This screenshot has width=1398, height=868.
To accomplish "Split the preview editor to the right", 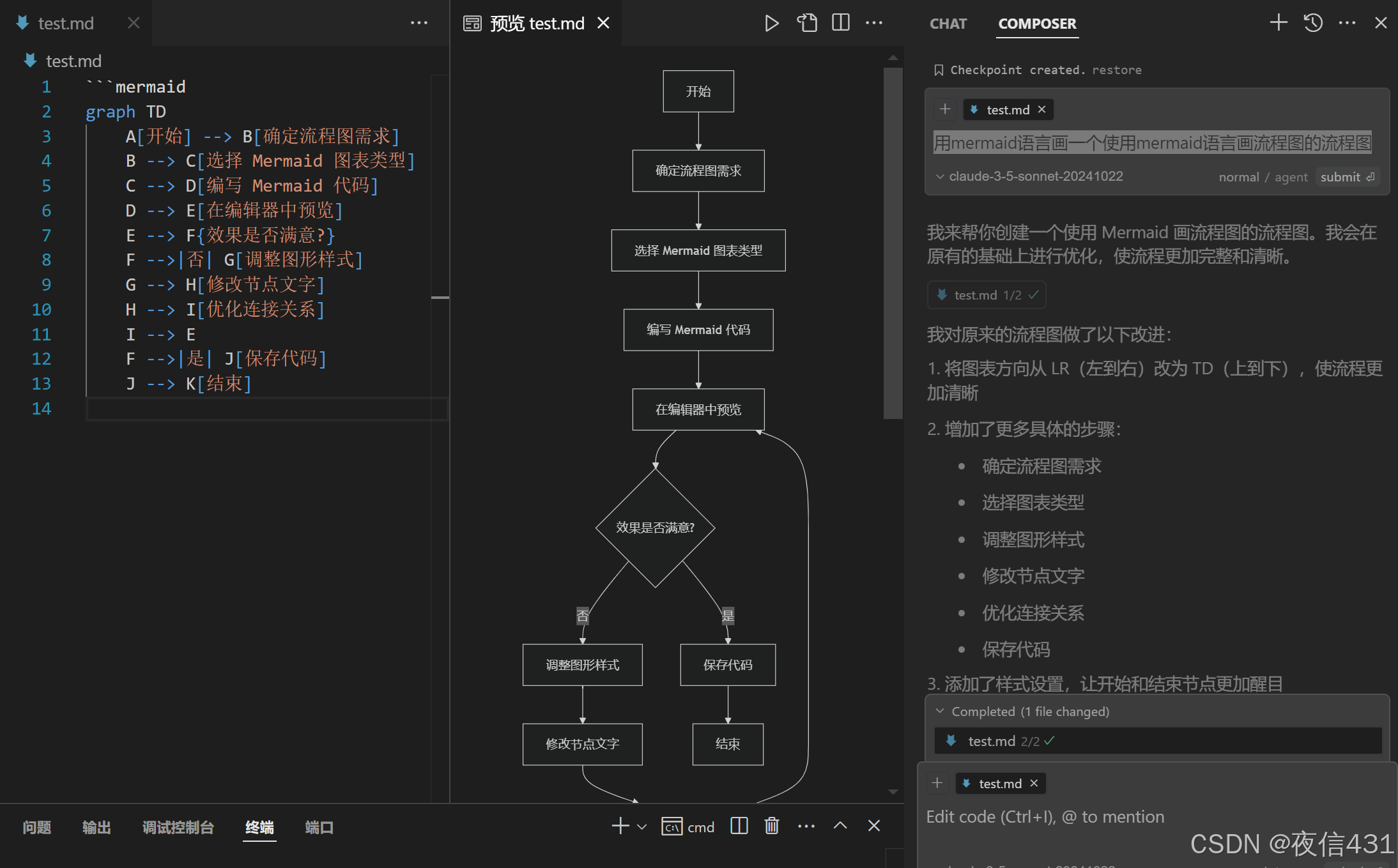I will [841, 24].
